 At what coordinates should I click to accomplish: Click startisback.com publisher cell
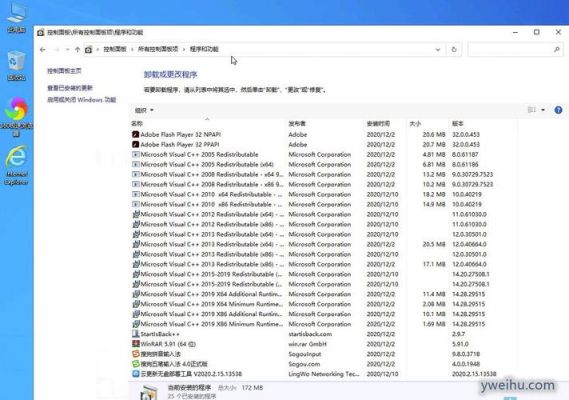[x=310, y=334]
